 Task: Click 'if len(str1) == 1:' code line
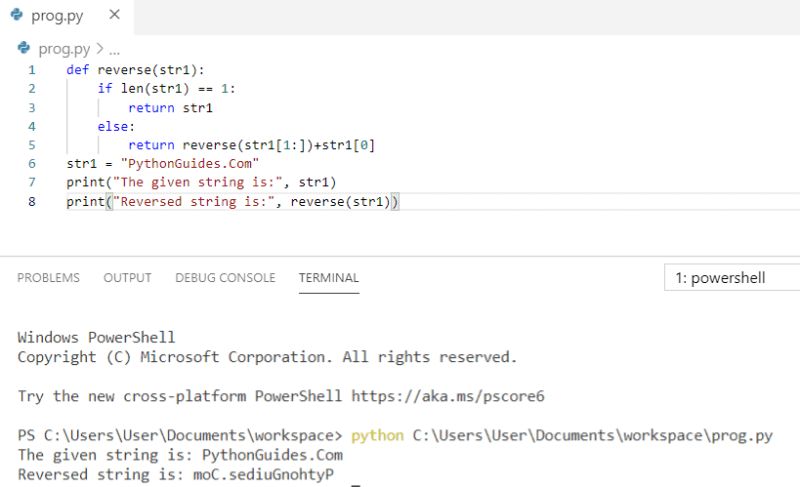tap(166, 89)
